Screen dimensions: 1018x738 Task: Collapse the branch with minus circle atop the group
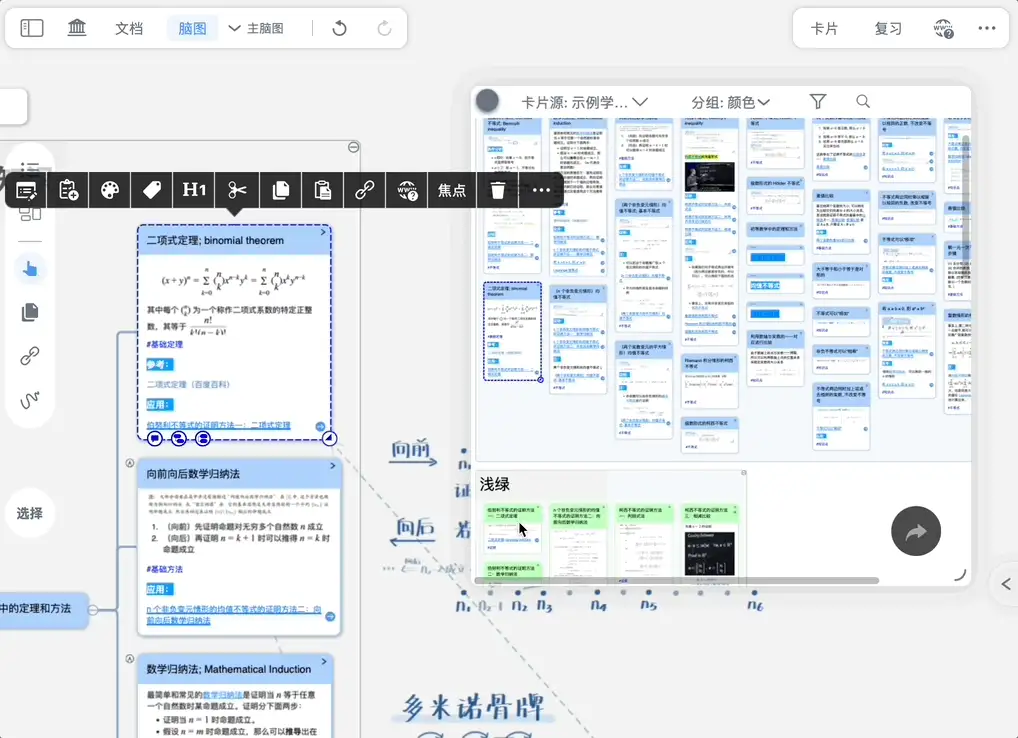353,147
